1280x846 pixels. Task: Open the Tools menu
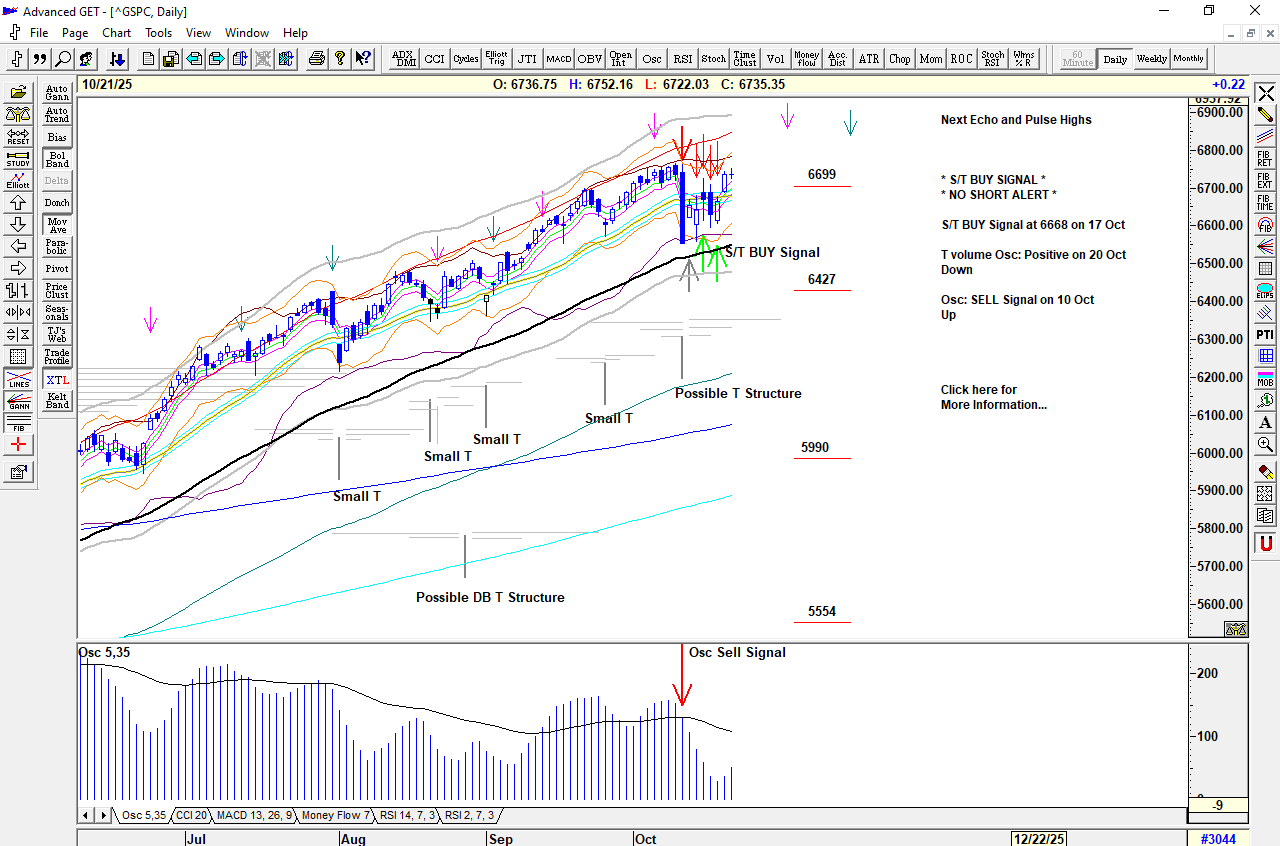(158, 33)
